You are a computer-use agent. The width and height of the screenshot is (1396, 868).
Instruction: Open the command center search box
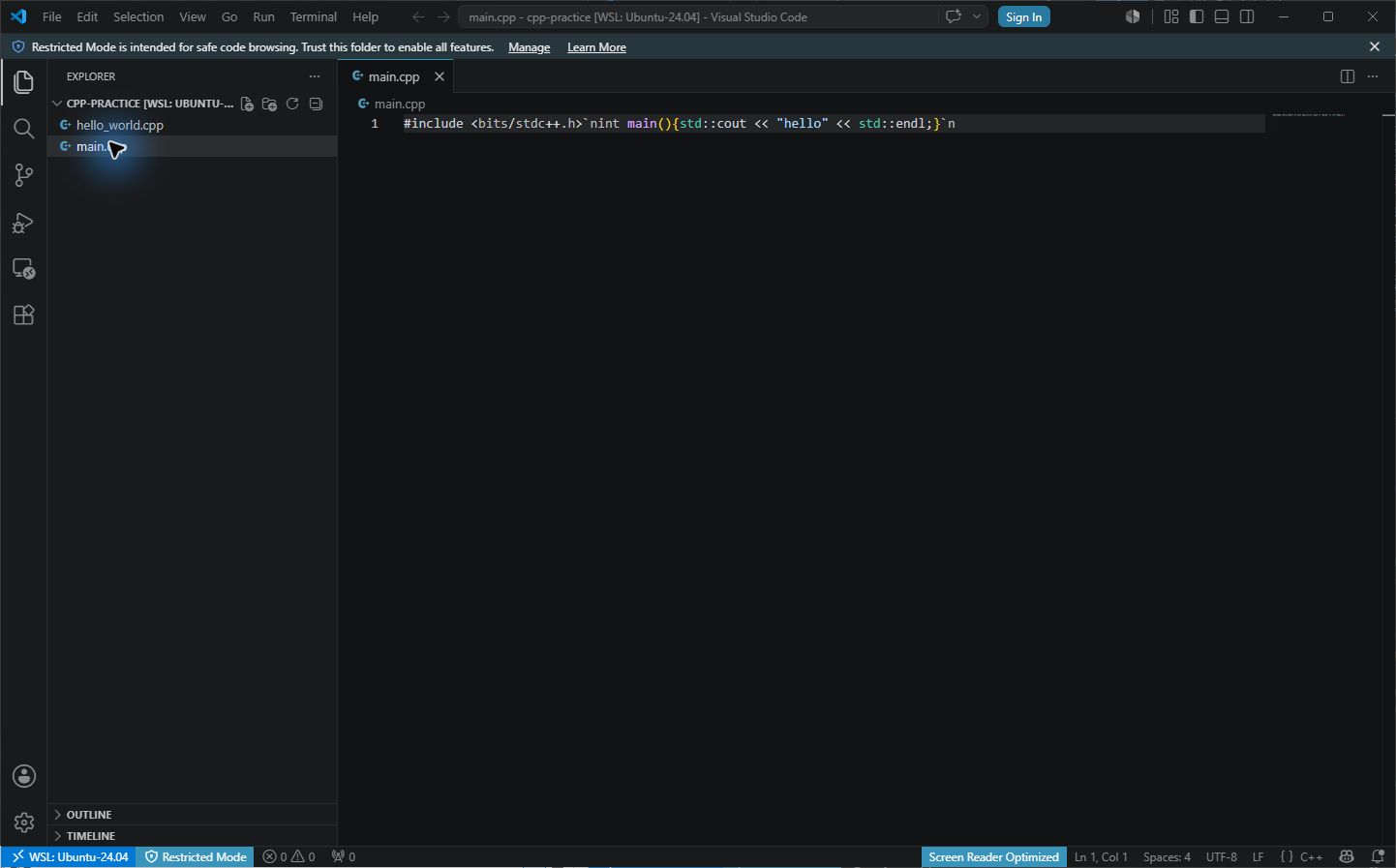click(697, 16)
